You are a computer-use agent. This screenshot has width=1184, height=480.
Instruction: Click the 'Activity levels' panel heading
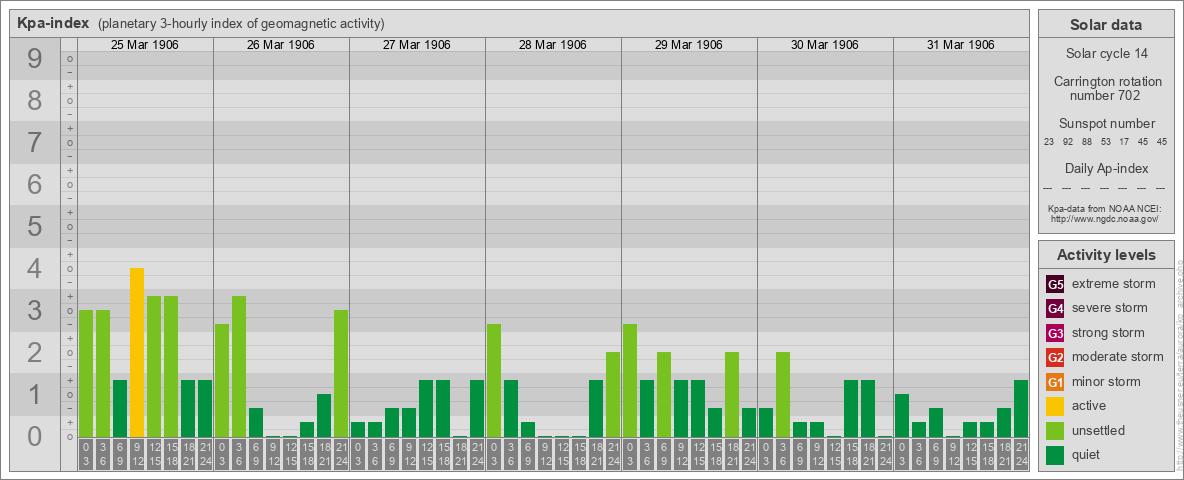[1106, 255]
